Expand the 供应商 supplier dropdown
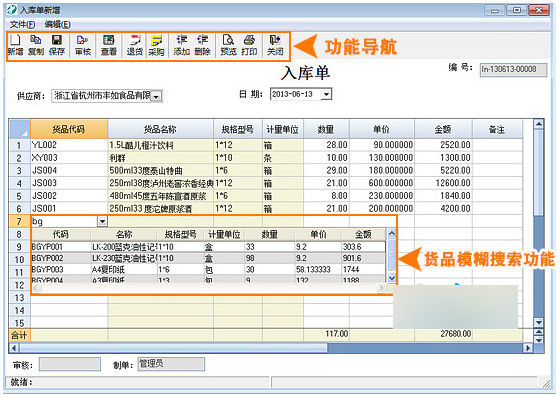The width and height of the screenshot is (560, 398). coord(156,96)
